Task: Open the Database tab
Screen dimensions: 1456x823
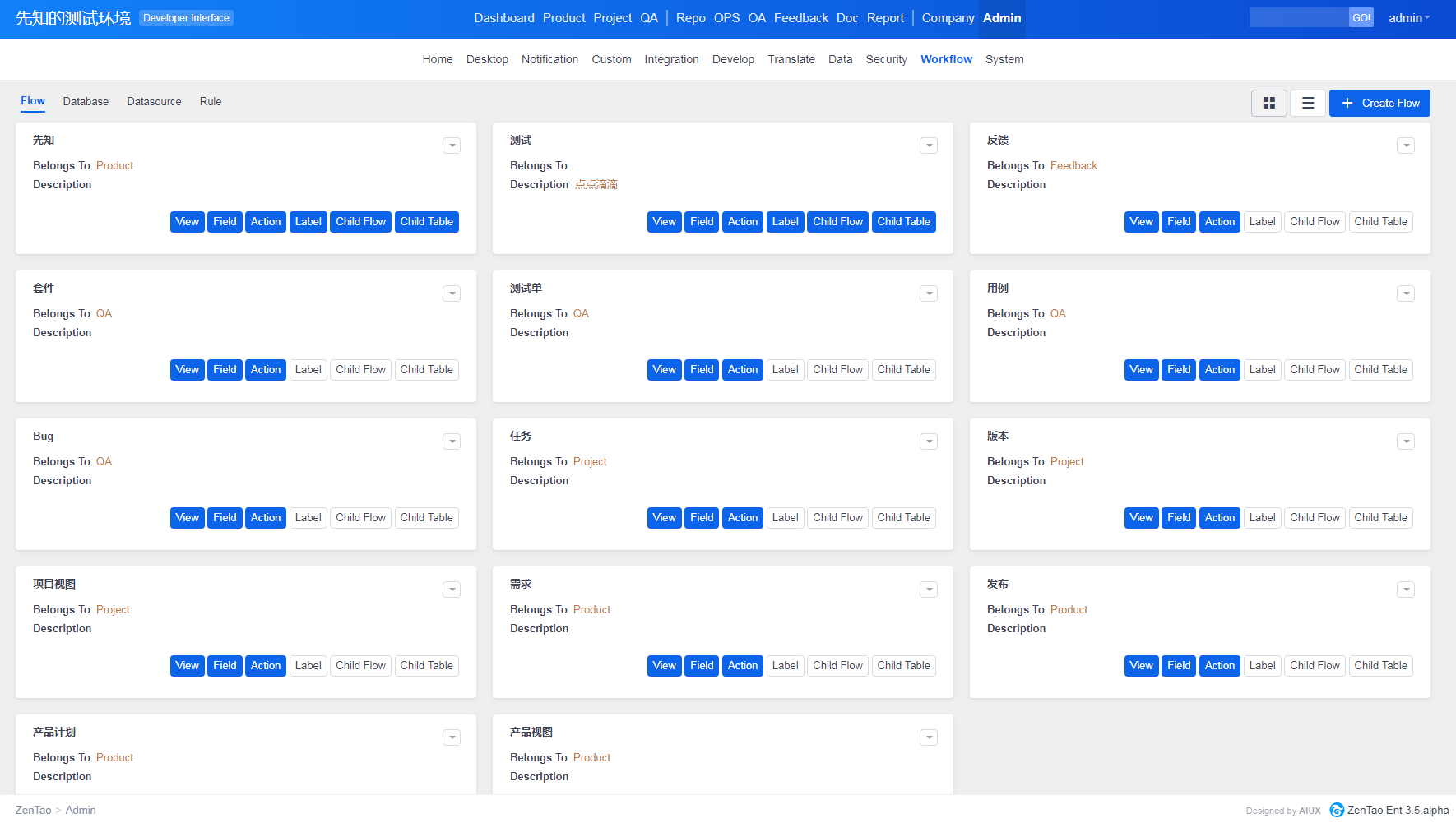Action: [86, 101]
